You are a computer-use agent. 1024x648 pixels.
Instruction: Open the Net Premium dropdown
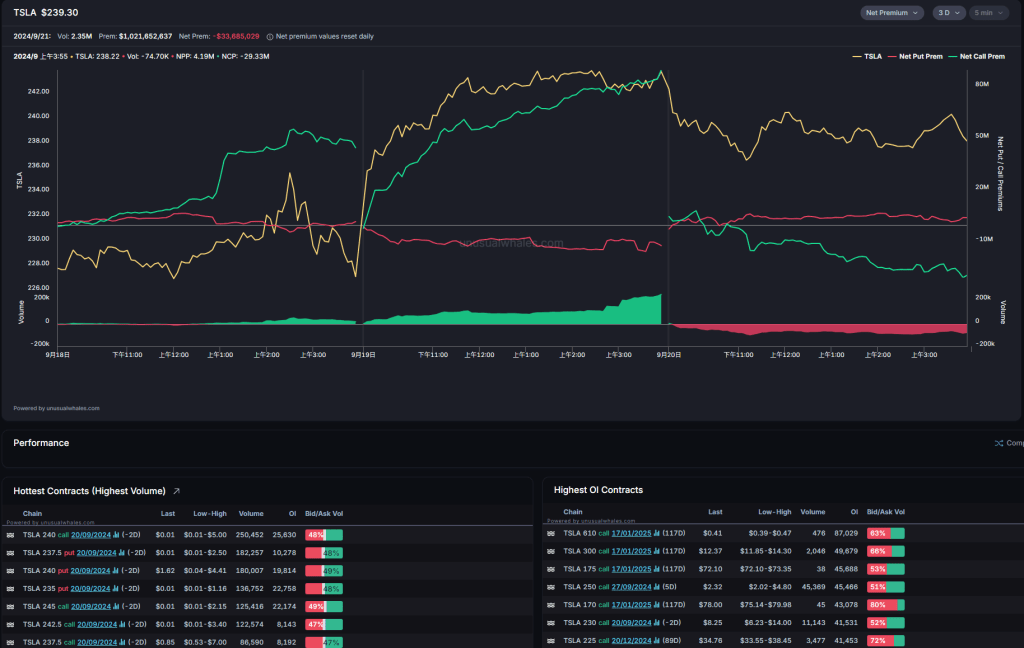(892, 13)
